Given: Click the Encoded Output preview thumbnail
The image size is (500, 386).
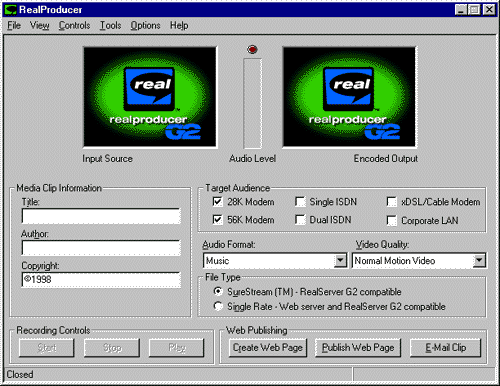Looking at the screenshot, I should (349, 97).
